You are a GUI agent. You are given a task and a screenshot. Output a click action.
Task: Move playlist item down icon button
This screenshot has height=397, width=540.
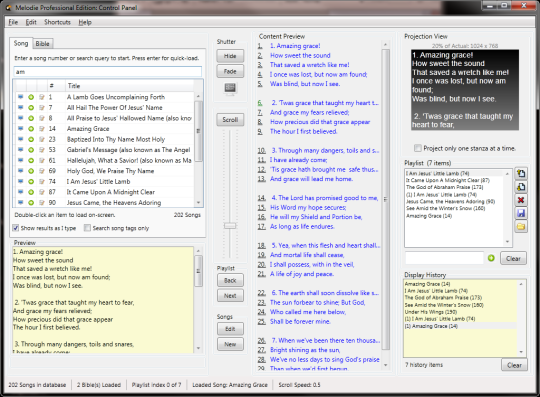[x=521, y=187]
